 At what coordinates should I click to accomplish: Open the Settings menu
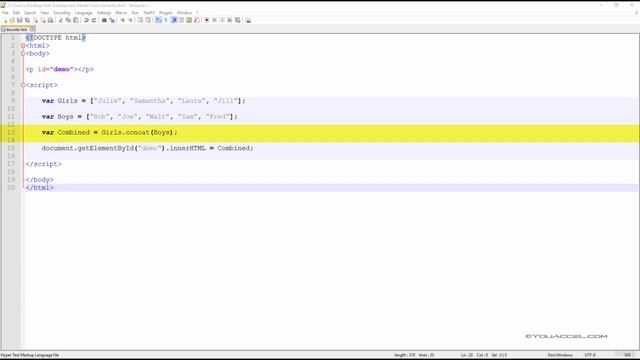click(x=104, y=13)
